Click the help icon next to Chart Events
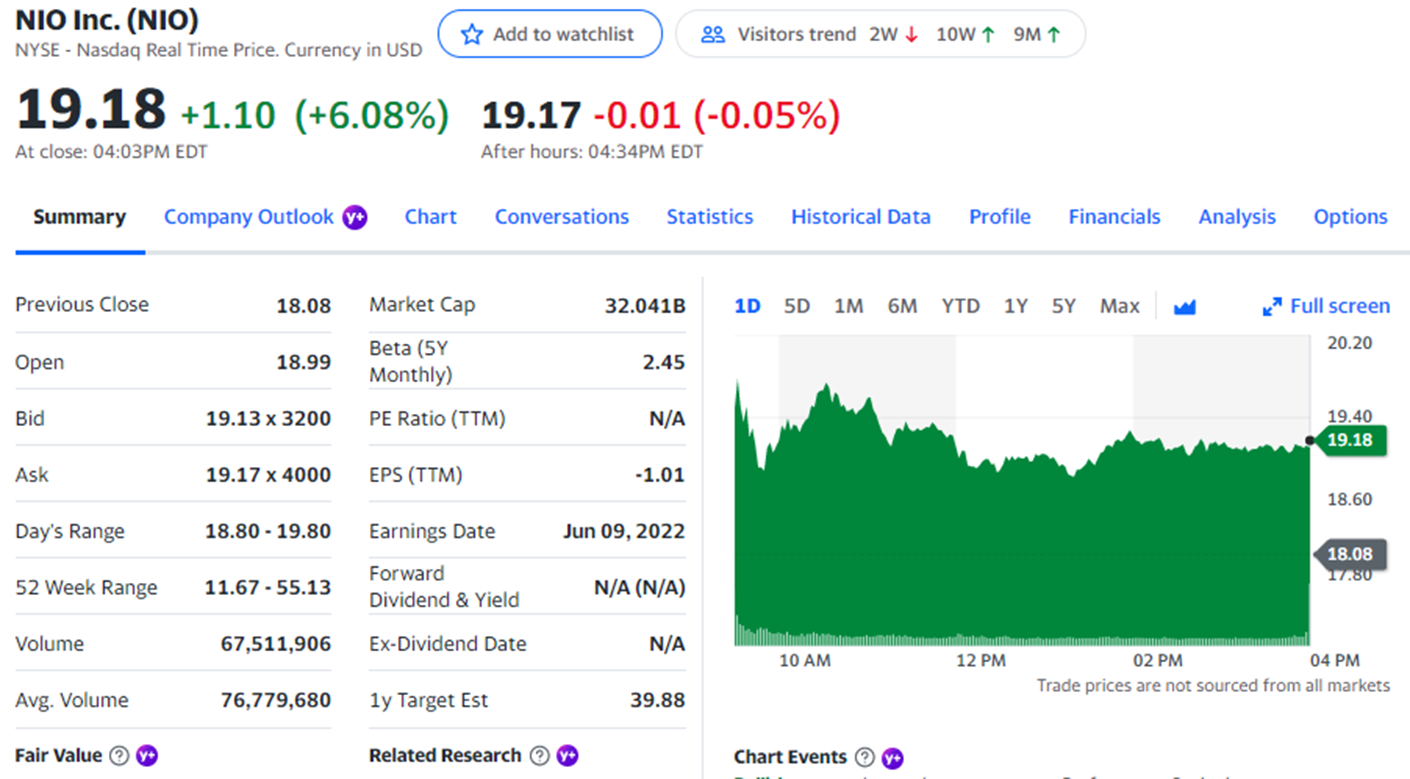Image resolution: width=1410 pixels, height=779 pixels. pos(865,757)
